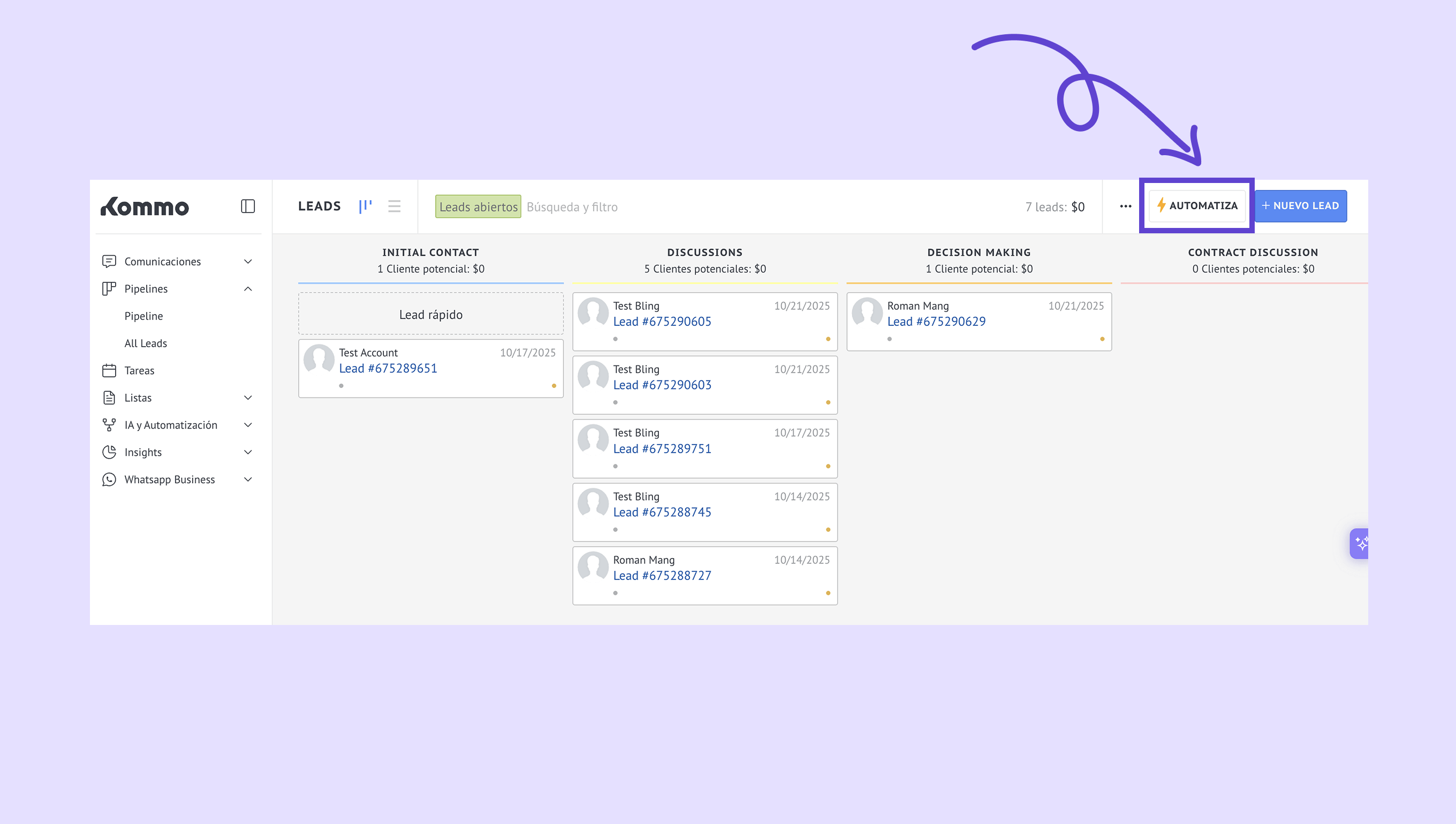Open the AI sparkle assistant widget

pos(1360,543)
